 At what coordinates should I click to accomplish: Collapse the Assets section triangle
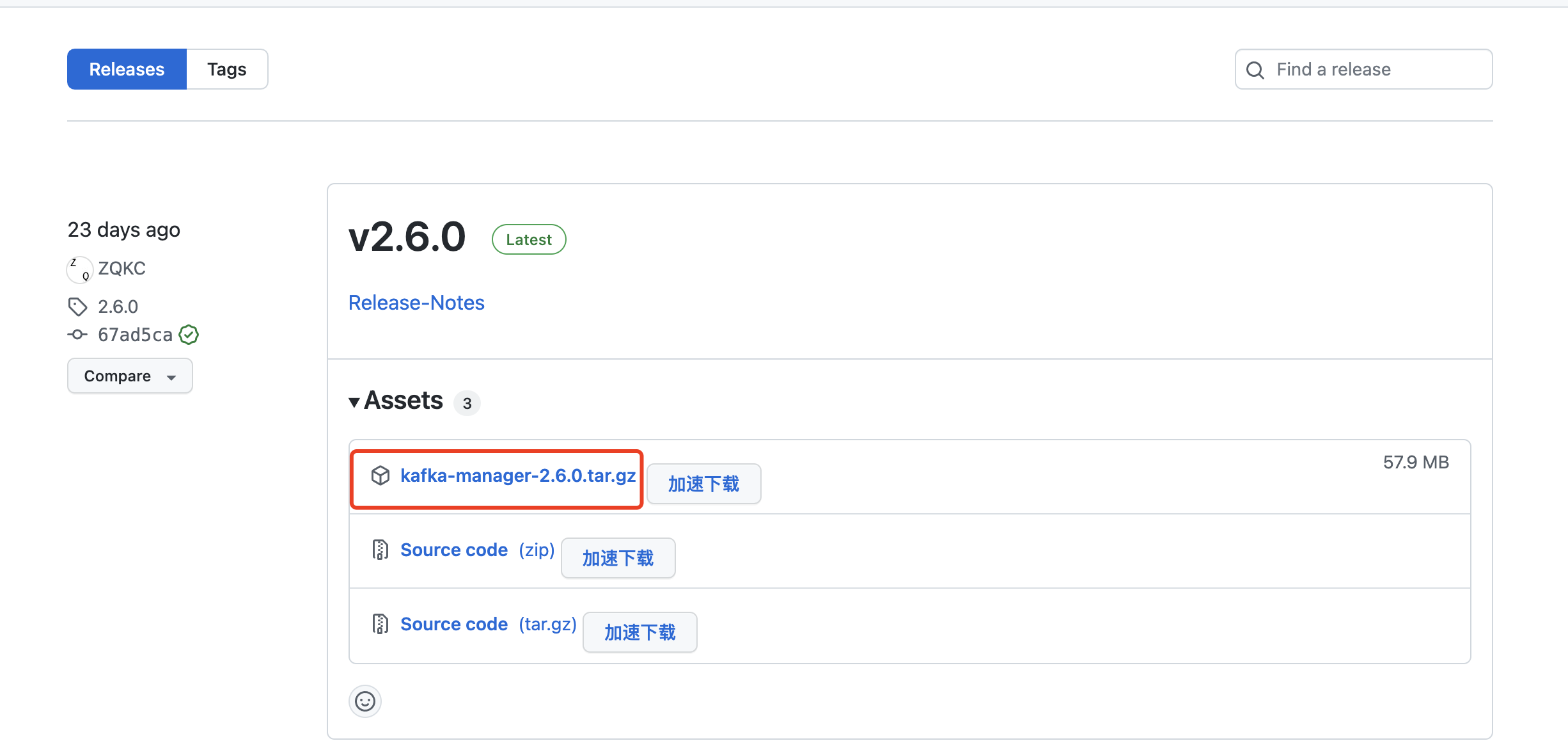tap(354, 402)
